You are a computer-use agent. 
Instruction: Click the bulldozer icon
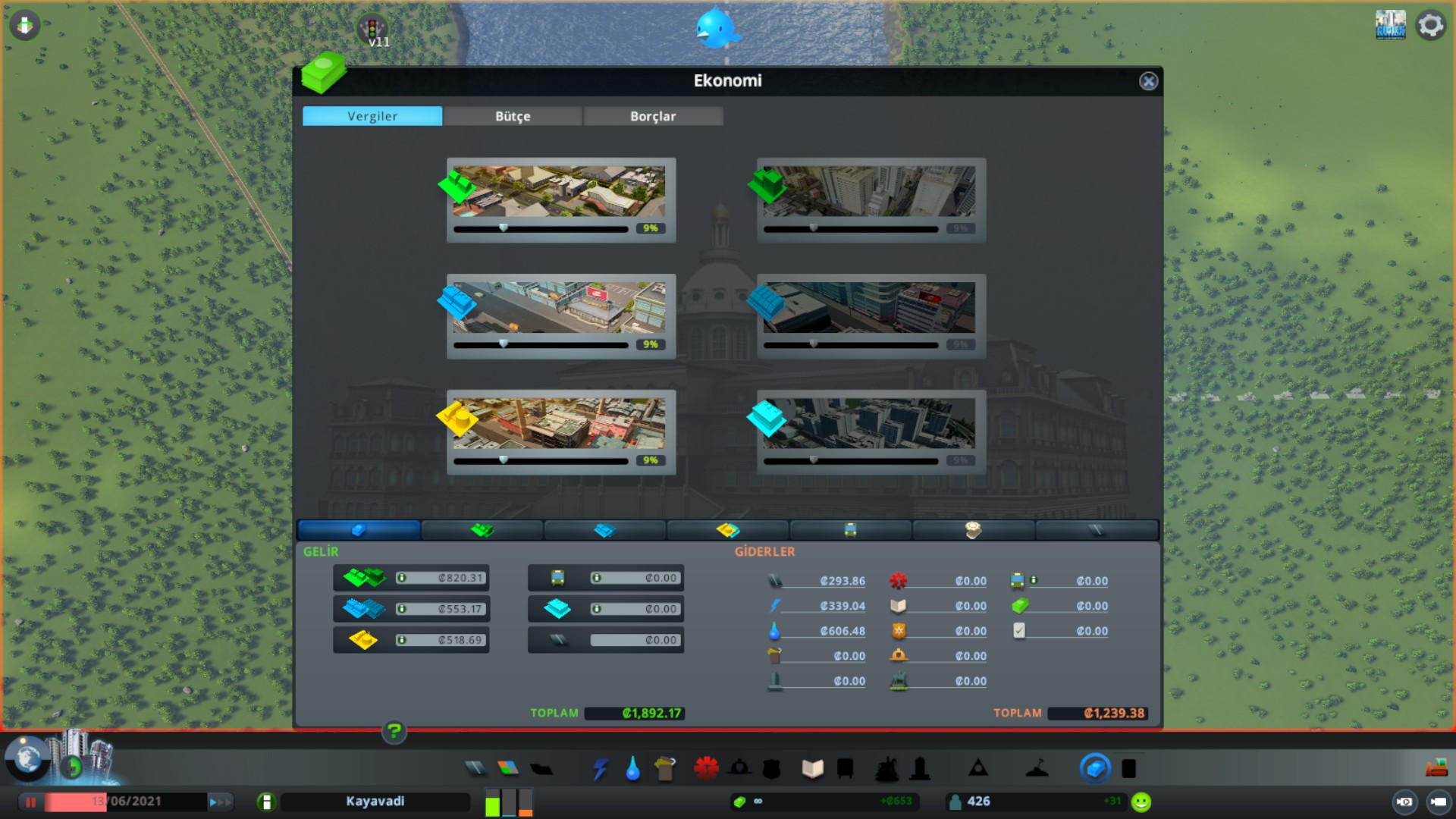[1436, 768]
